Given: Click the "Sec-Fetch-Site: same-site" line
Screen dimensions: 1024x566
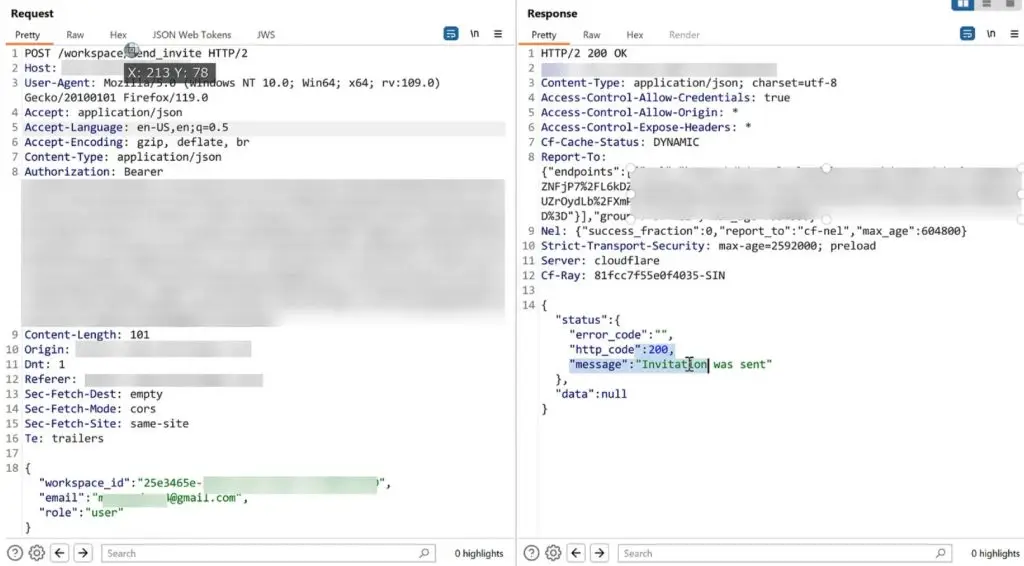Looking at the screenshot, I should click(x=106, y=424).
